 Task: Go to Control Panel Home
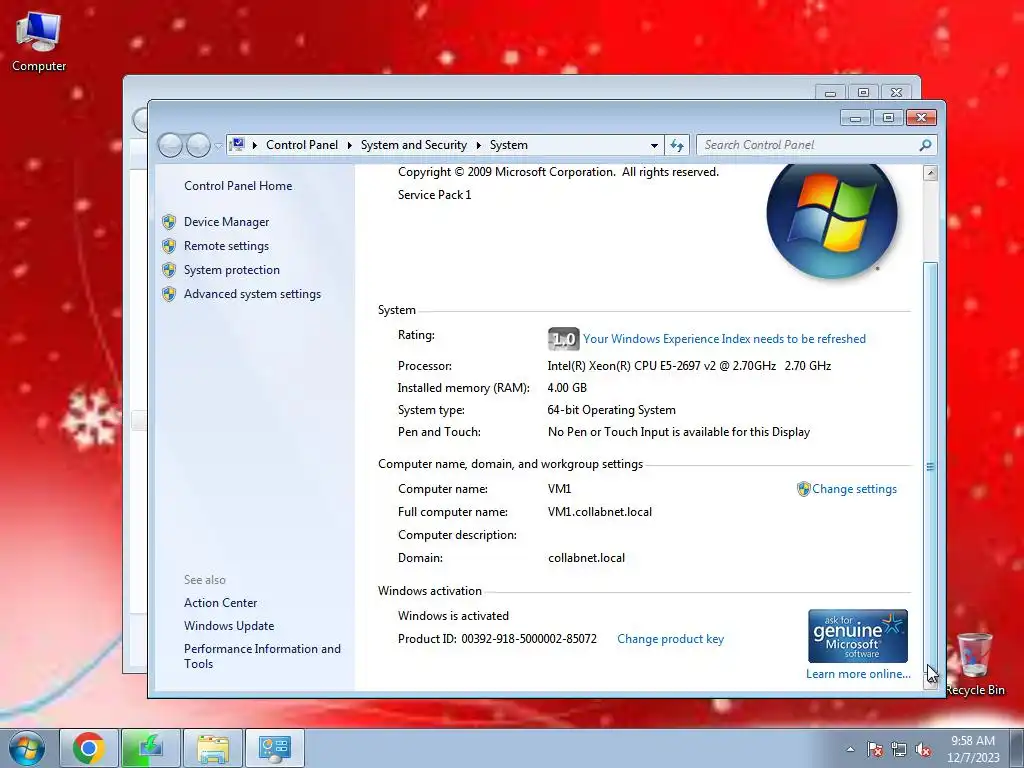[x=238, y=186]
